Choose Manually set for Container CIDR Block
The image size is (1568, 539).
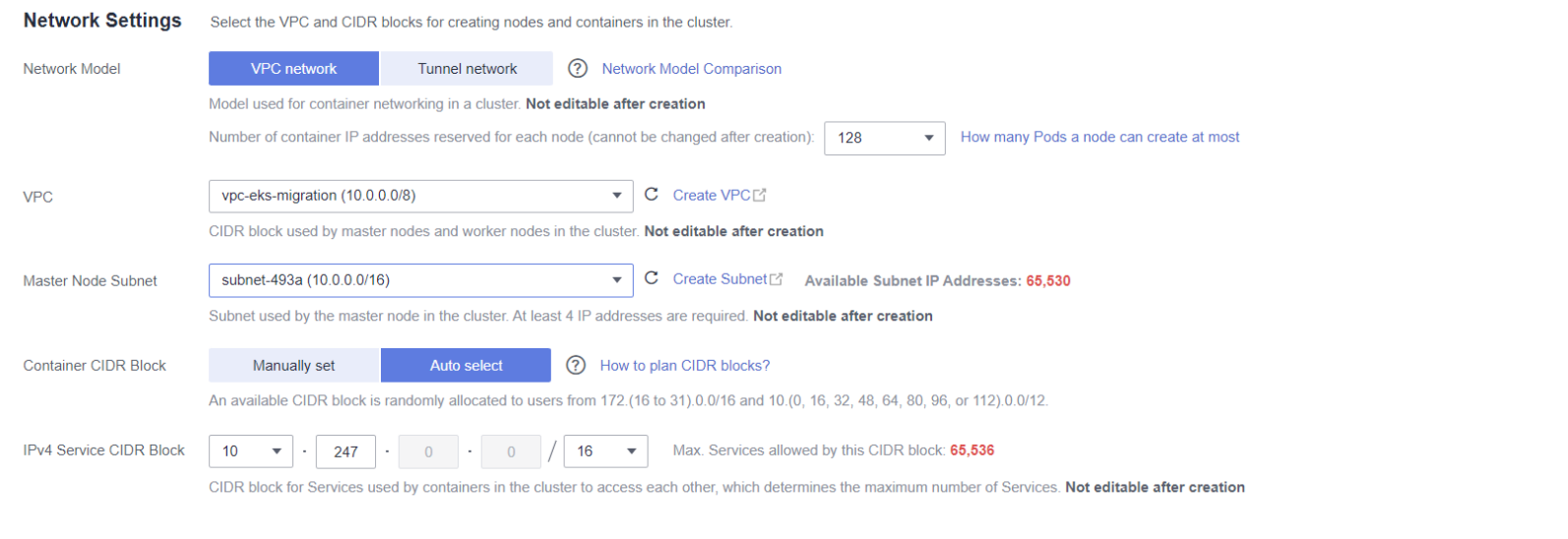pyautogui.click(x=293, y=366)
